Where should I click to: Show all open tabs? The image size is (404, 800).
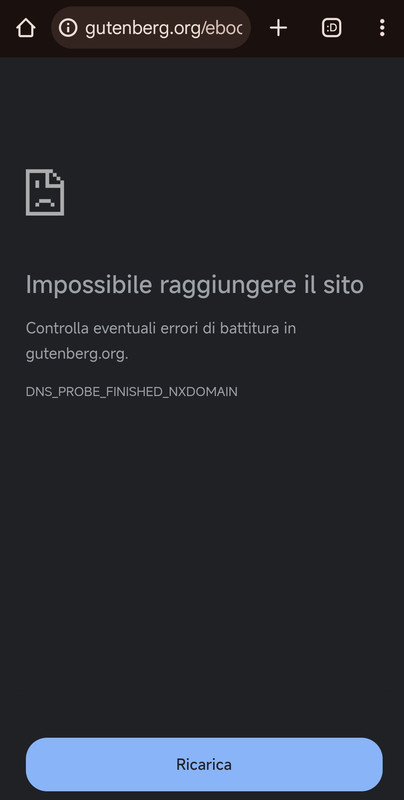click(332, 28)
